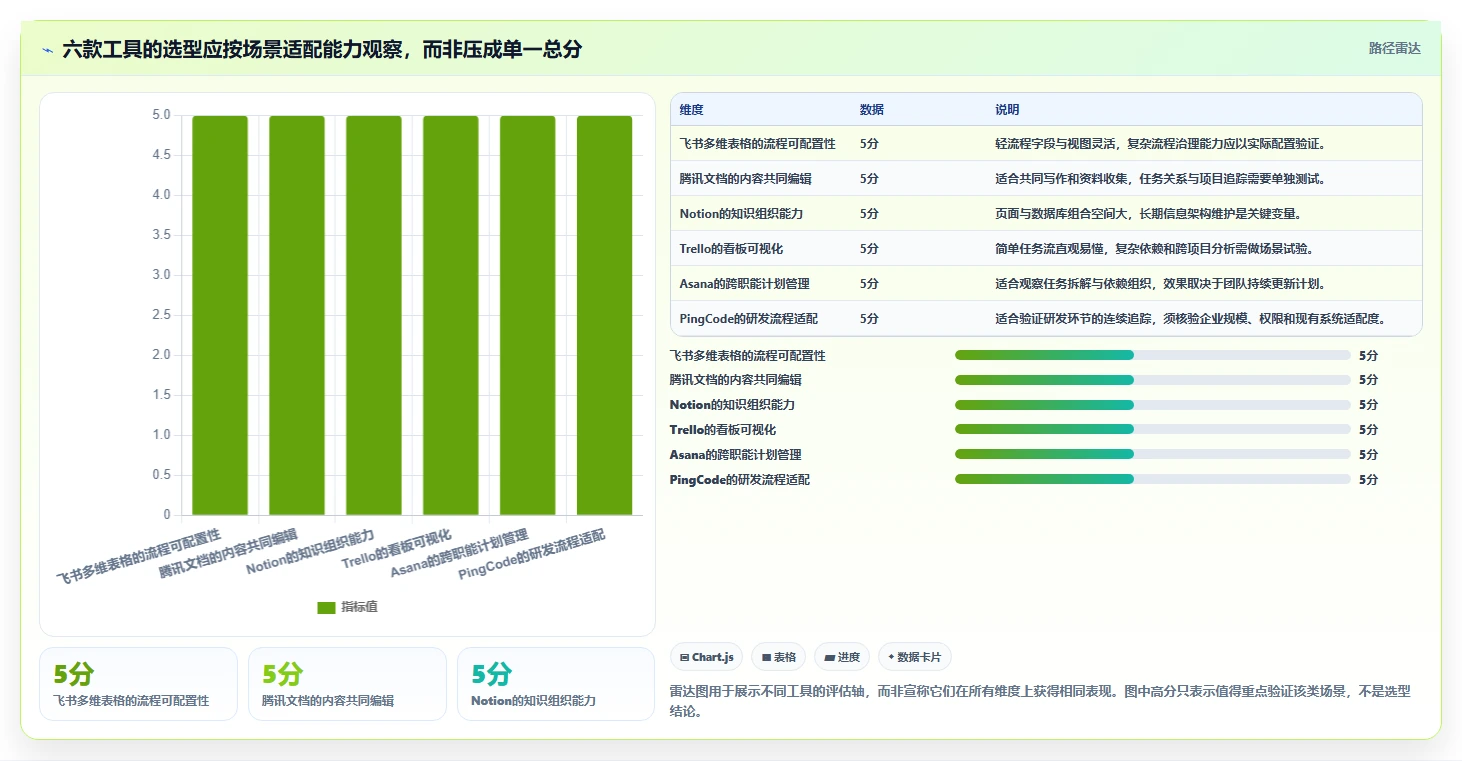Click the sparkle icon in 数据卡片 chip
Image resolution: width=1462 pixels, height=761 pixels.
pos(891,658)
